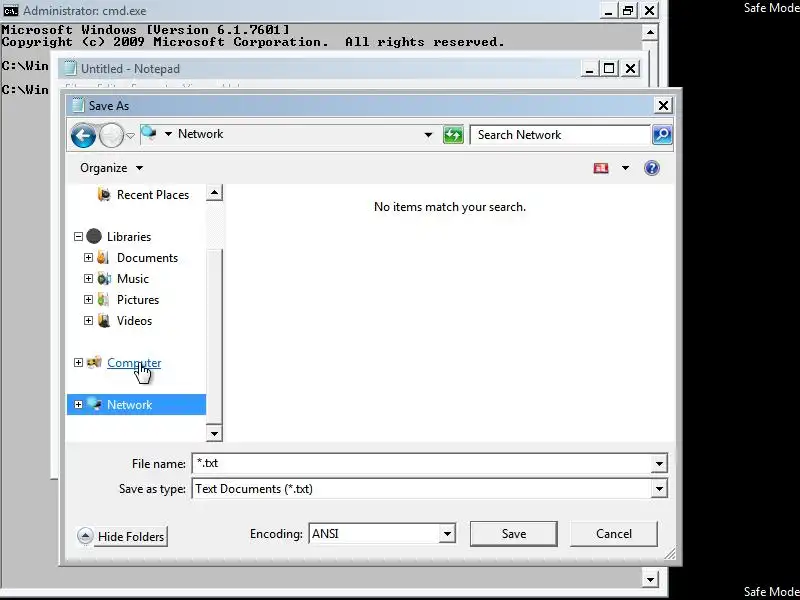Select Network in the navigation pane

pos(129,405)
